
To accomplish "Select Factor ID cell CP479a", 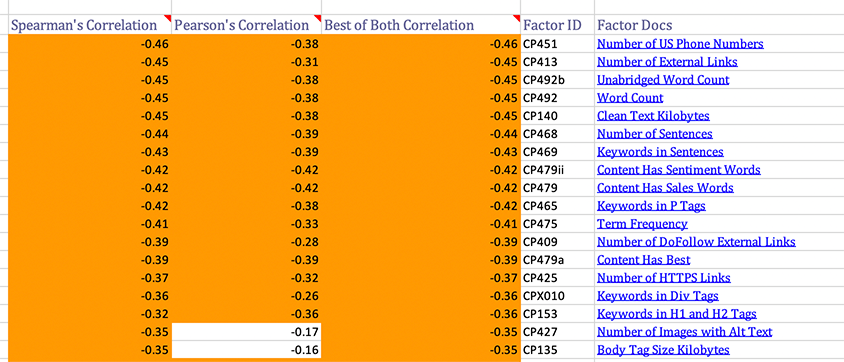I will (557, 260).
